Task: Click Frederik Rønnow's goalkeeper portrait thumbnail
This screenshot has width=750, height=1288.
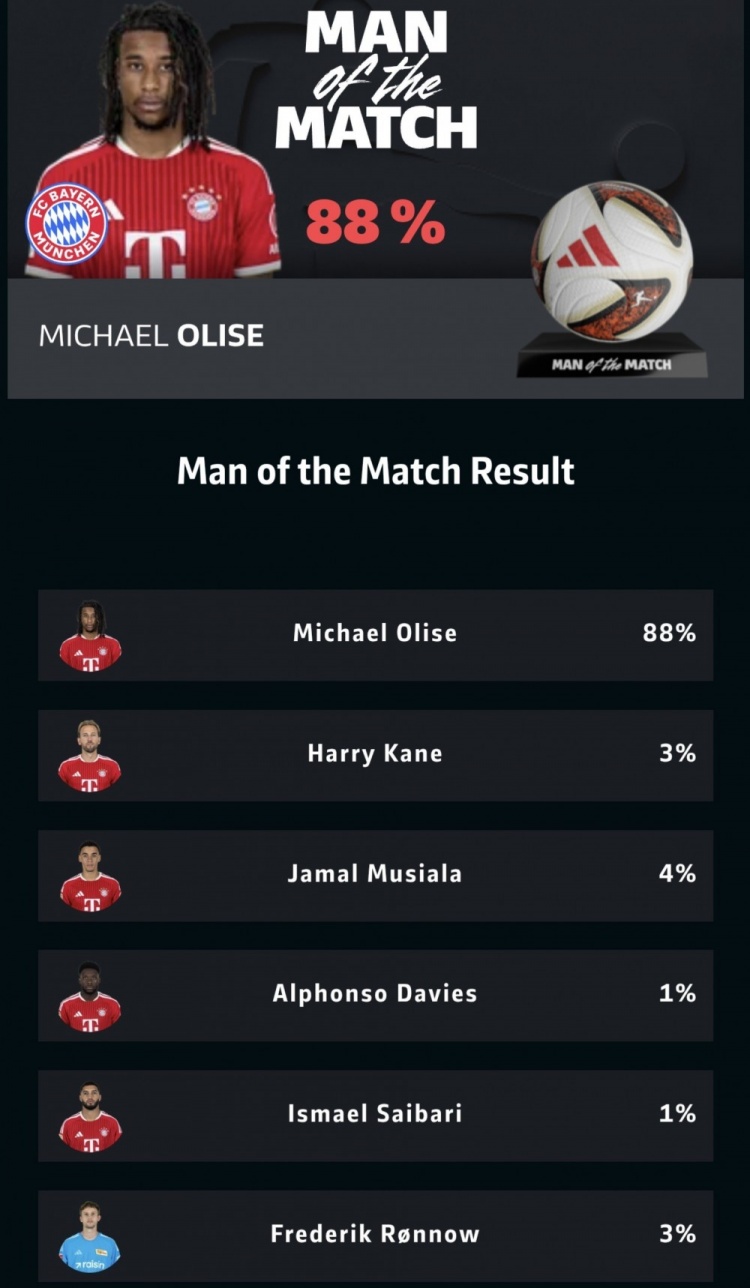Action: tap(90, 1236)
